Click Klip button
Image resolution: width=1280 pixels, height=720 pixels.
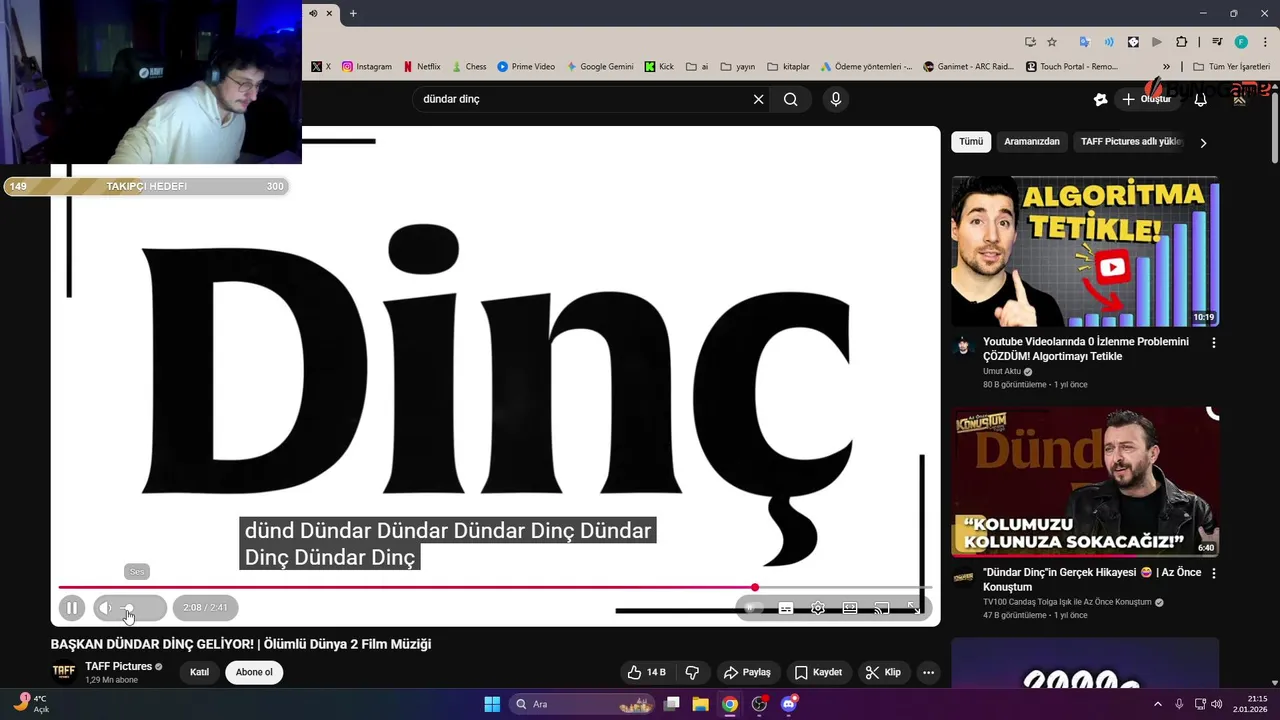(883, 672)
